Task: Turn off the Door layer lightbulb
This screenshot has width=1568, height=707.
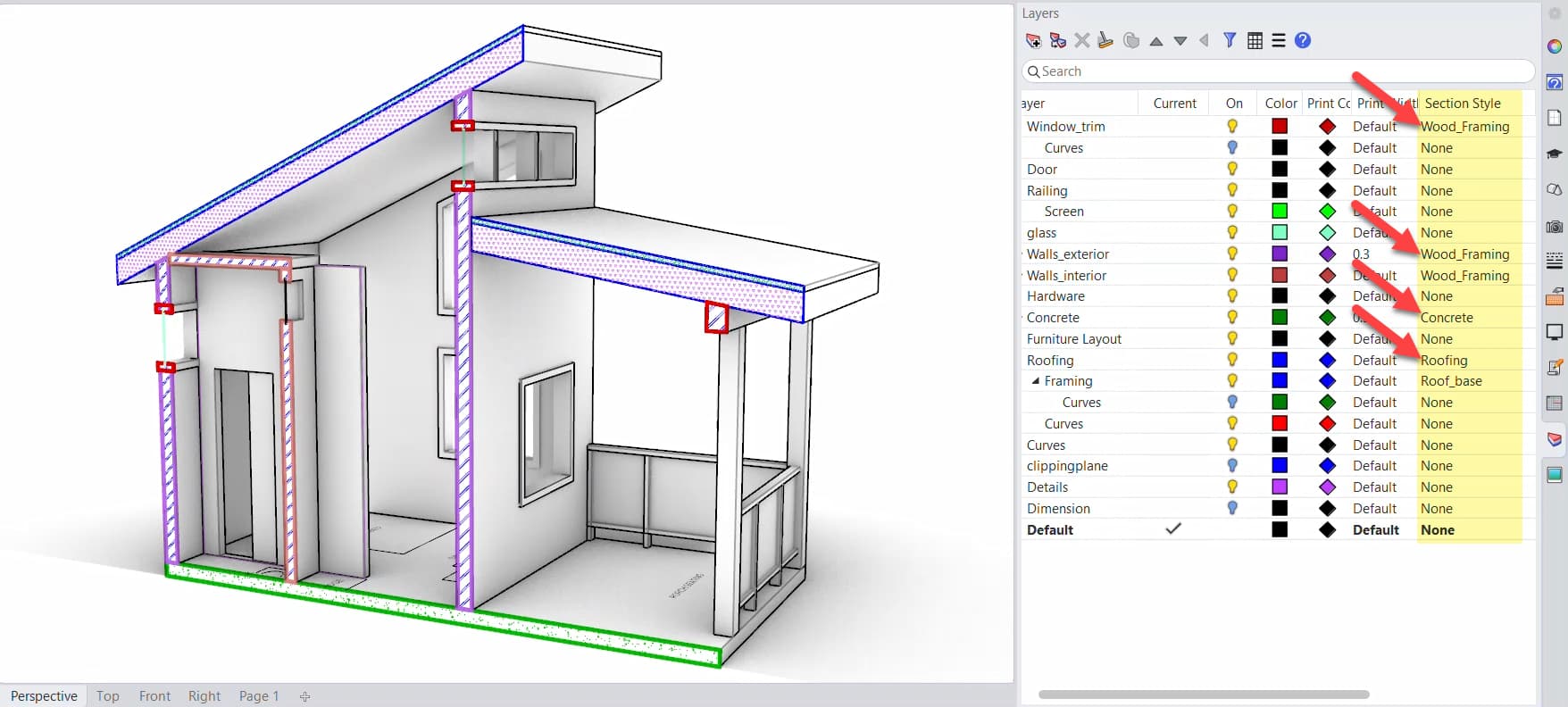Action: [x=1232, y=169]
